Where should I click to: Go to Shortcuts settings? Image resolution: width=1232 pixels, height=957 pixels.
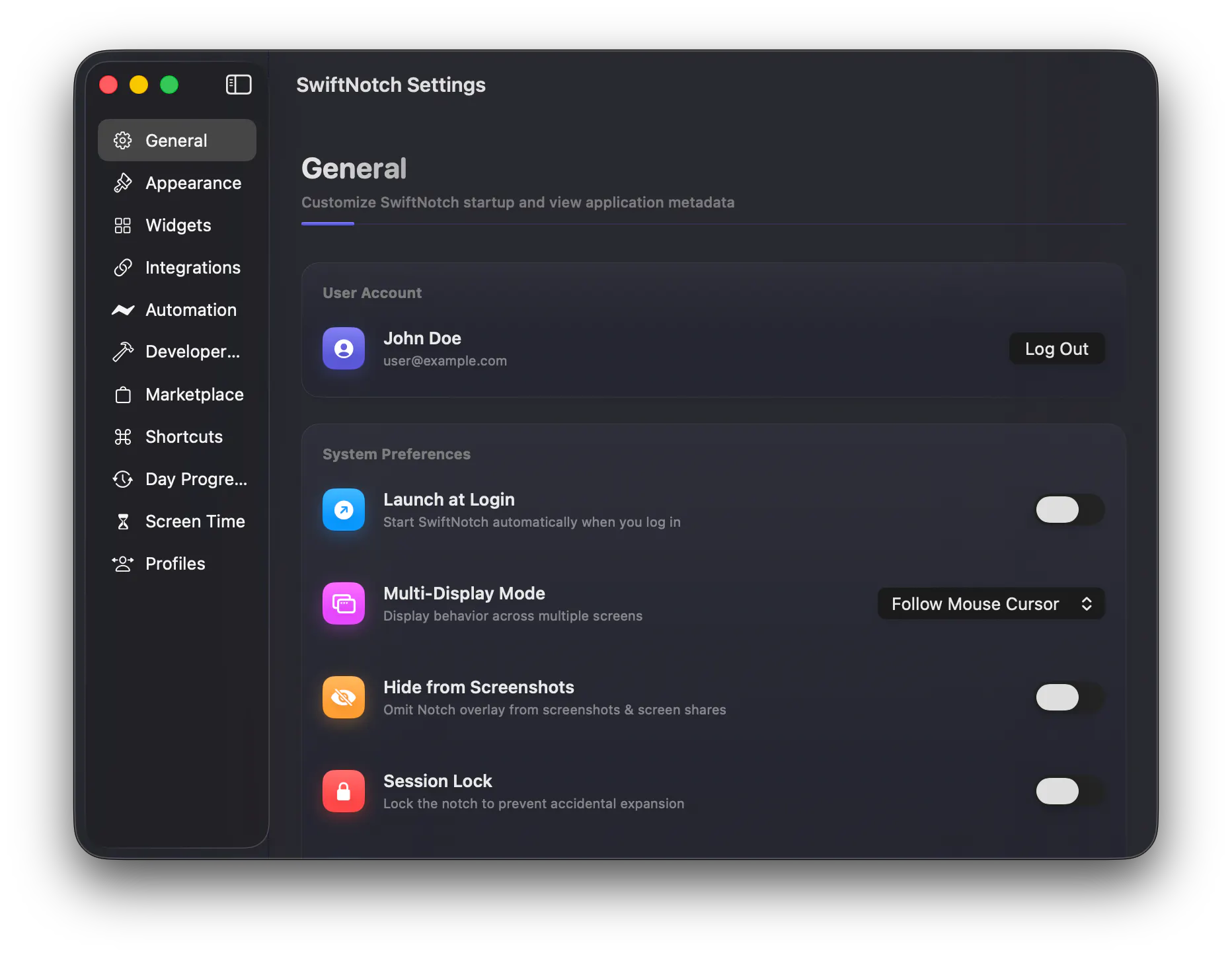pos(177,437)
